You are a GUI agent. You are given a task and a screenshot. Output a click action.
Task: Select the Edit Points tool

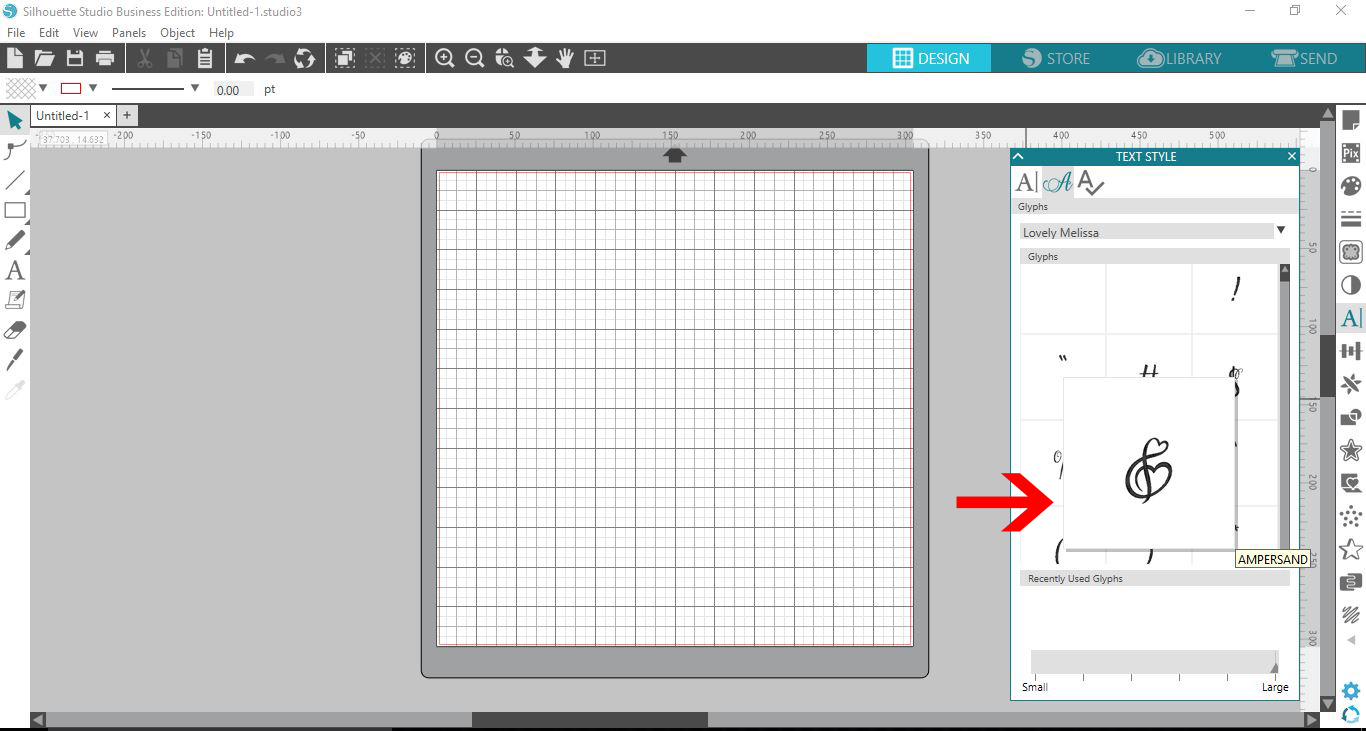click(15, 151)
